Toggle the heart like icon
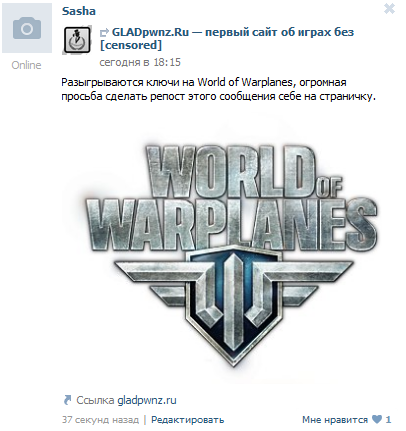The width and height of the screenshot is (406, 431). [x=377, y=420]
